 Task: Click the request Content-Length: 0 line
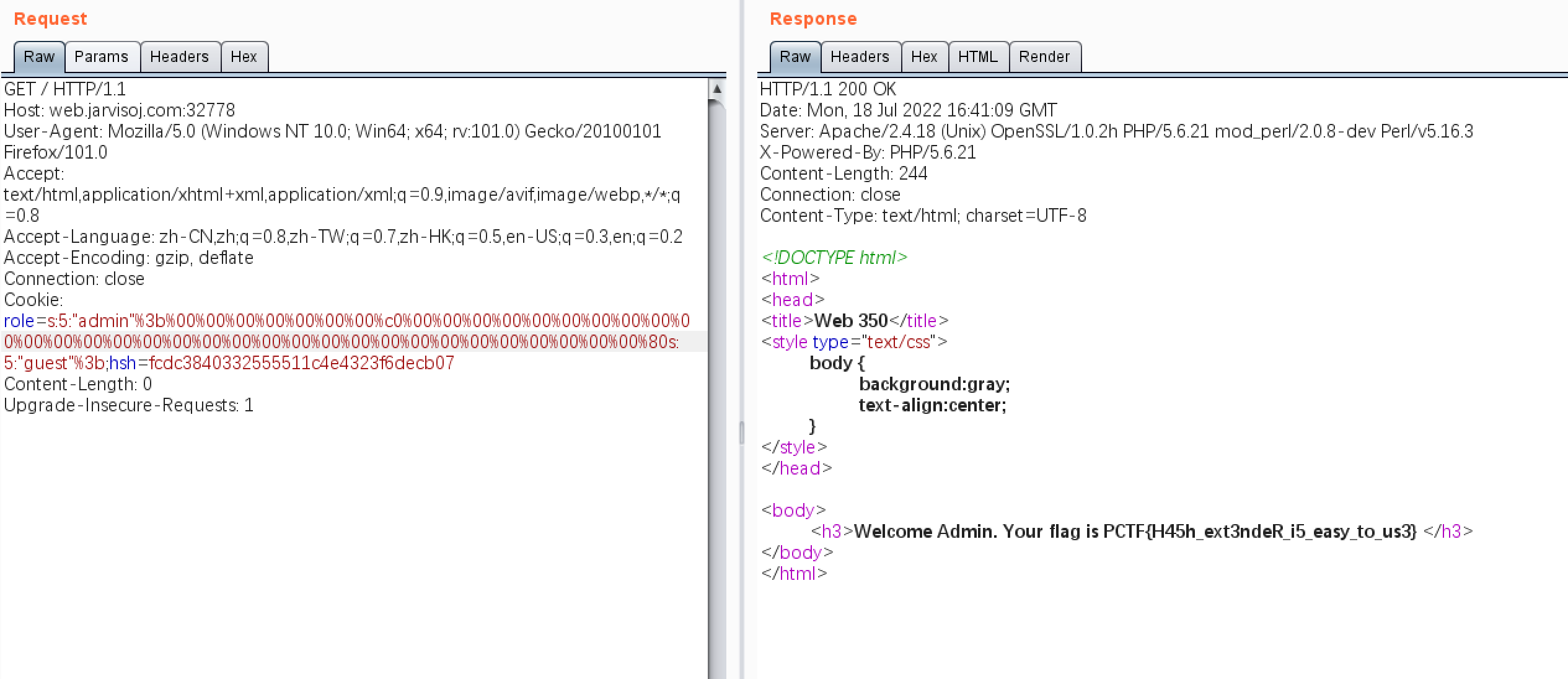78,384
